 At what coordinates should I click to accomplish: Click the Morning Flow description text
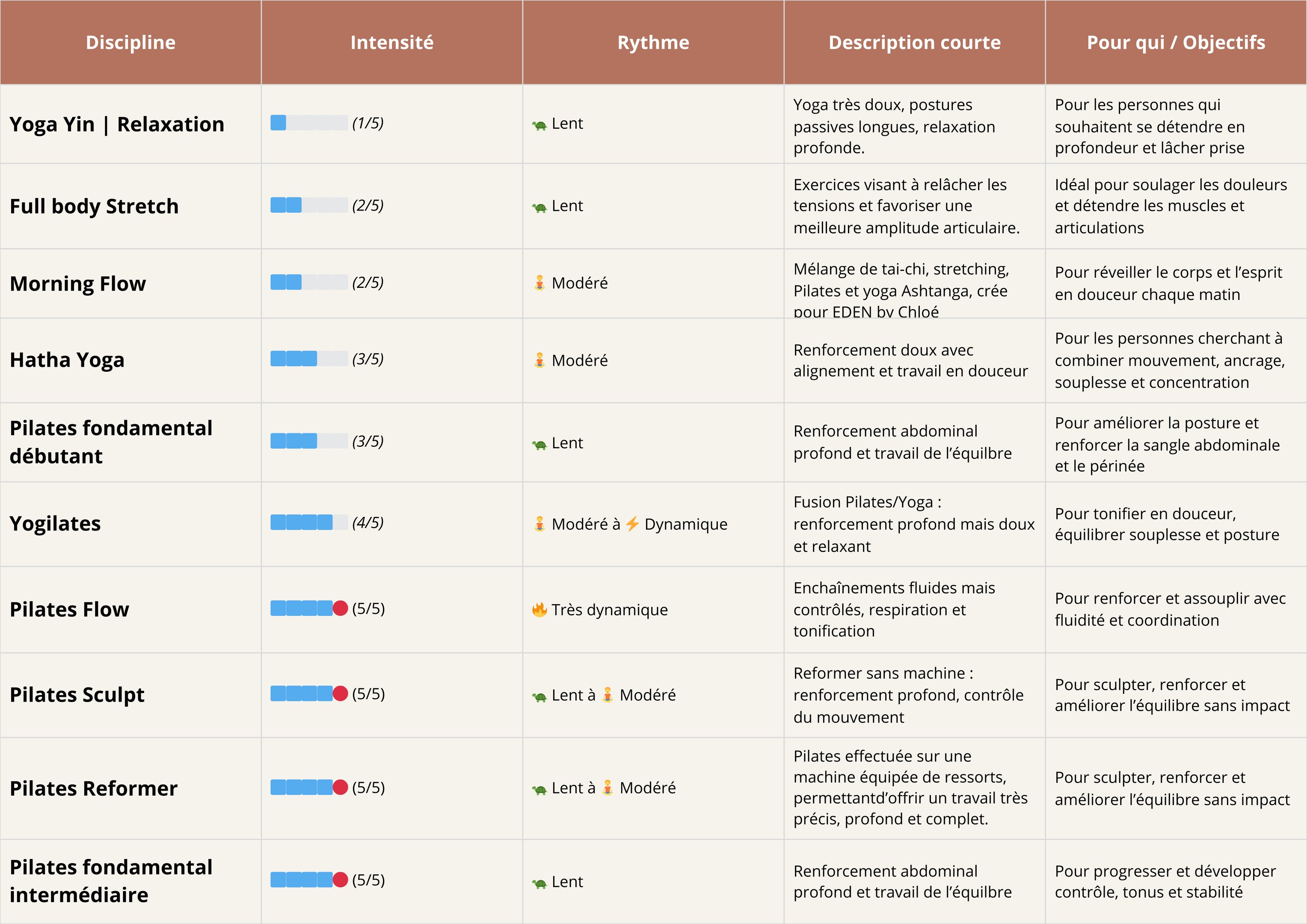click(x=901, y=290)
